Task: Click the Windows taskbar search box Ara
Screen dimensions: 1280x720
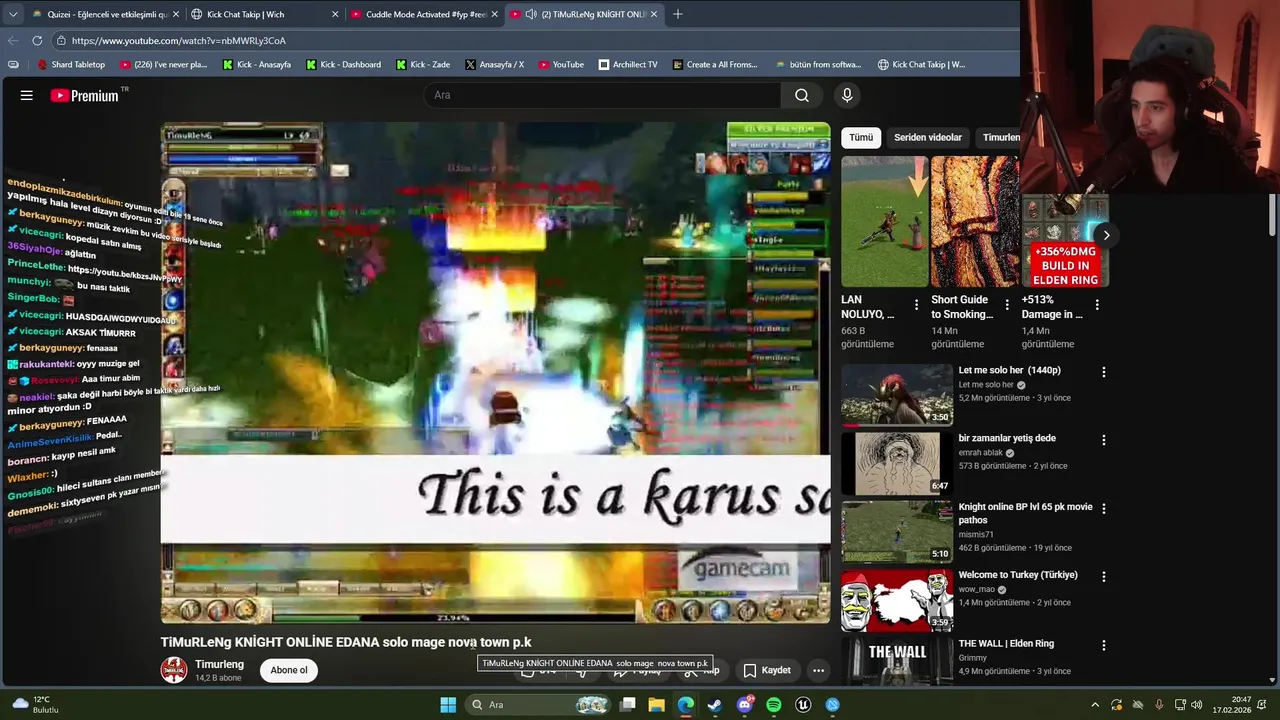Action: point(538,705)
